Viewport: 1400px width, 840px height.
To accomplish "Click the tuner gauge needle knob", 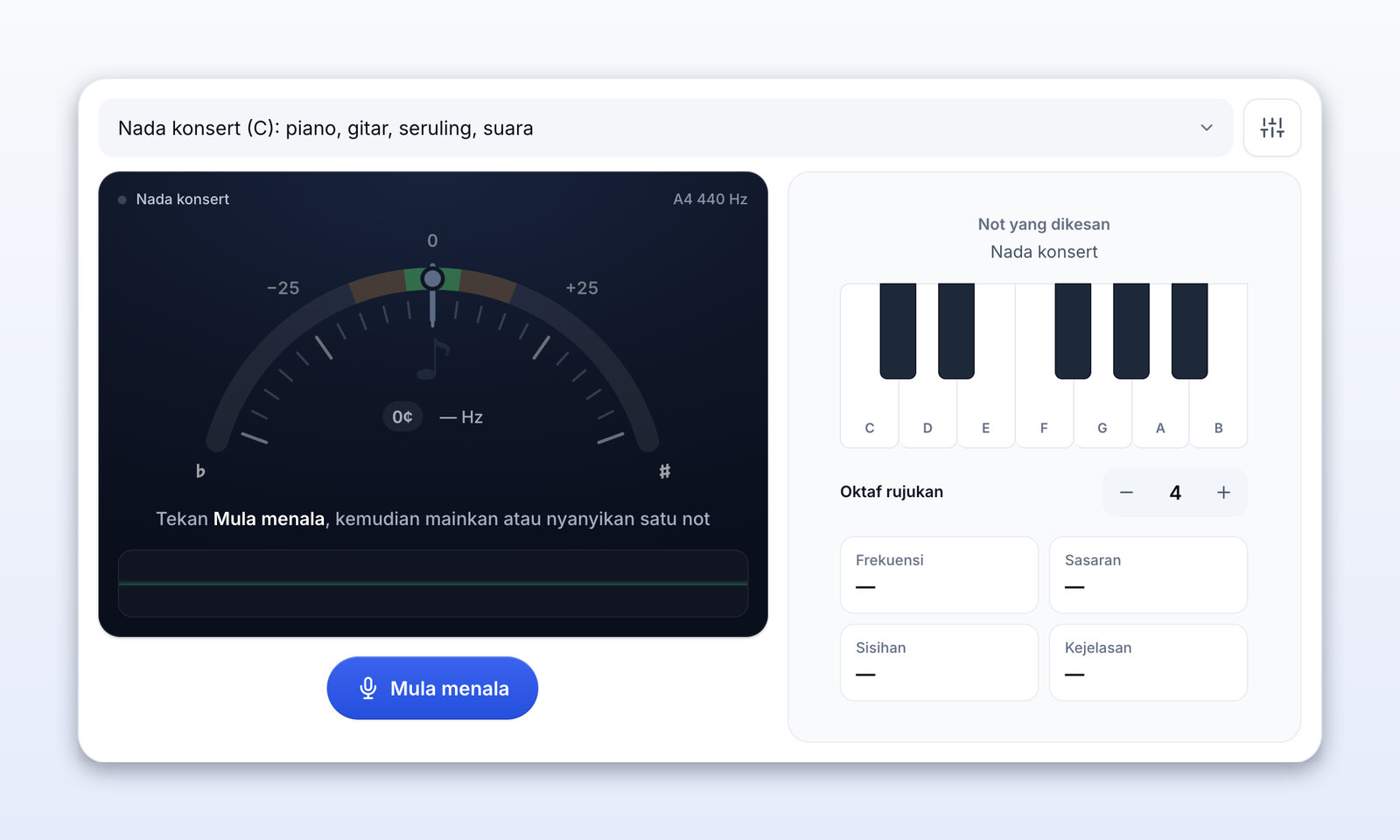I will tap(432, 279).
